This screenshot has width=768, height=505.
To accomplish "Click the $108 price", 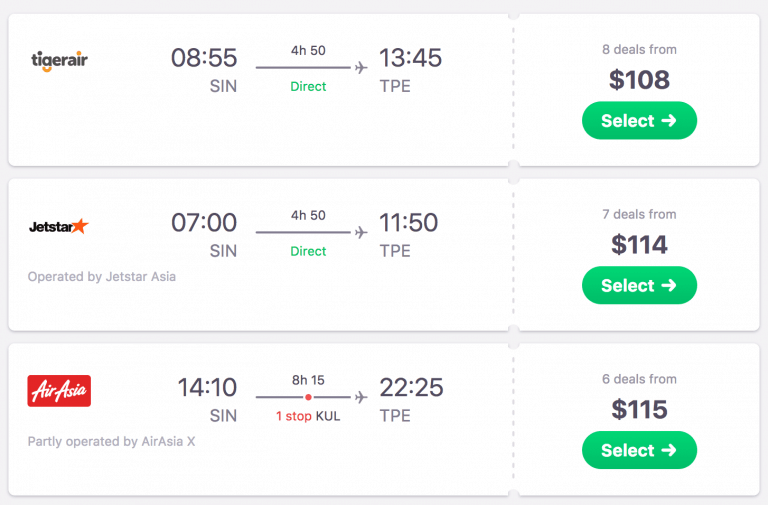I will tap(639, 80).
